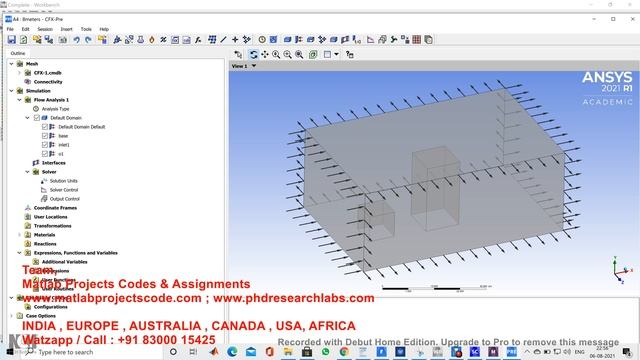Click the fx user routine icon

click(198, 40)
